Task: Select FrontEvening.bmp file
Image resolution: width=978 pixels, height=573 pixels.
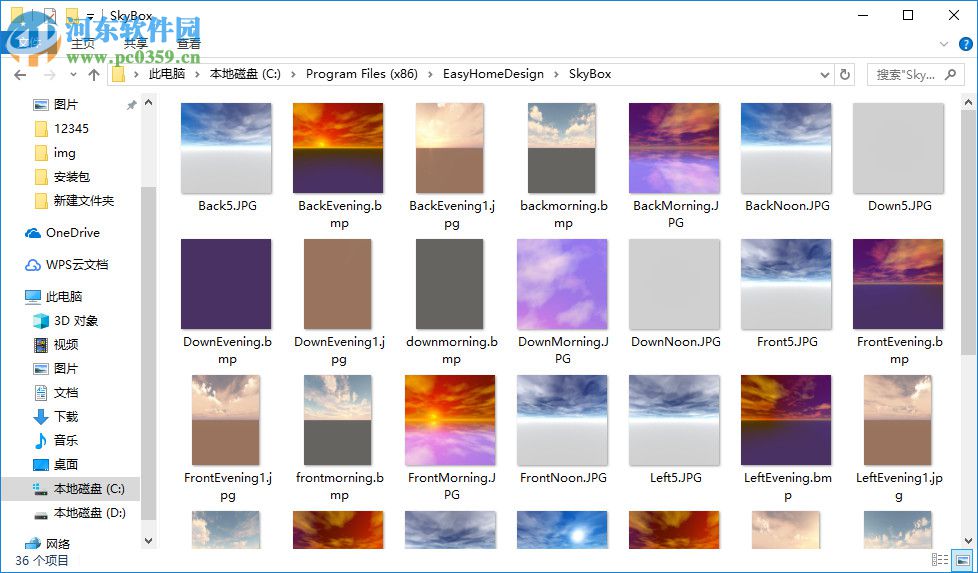Action: coord(899,284)
